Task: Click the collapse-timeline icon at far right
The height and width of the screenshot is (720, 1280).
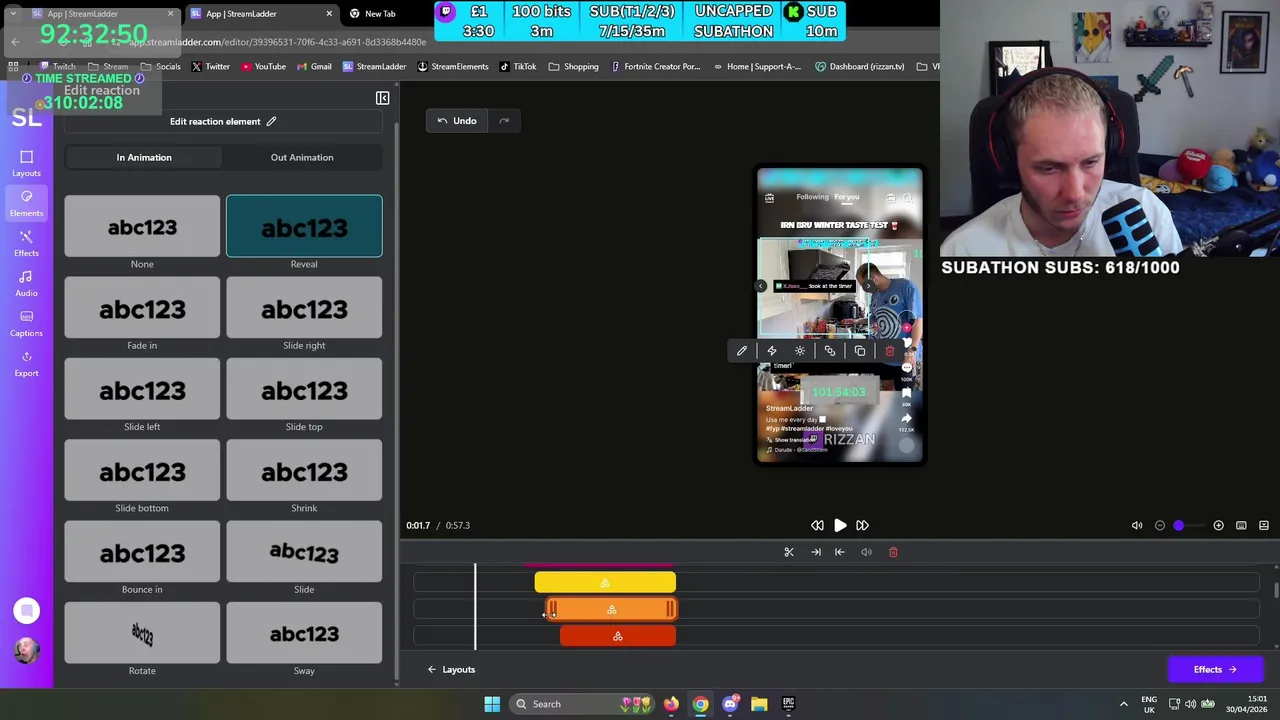Action: point(1264,526)
